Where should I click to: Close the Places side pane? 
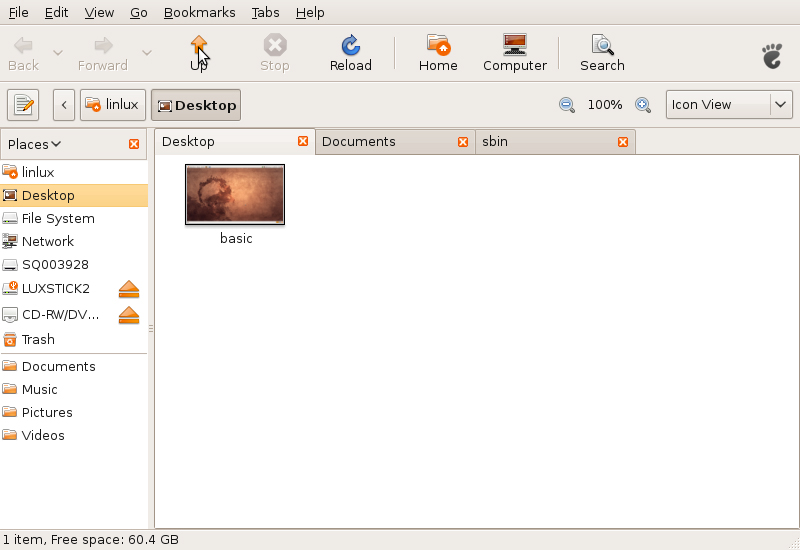134,144
